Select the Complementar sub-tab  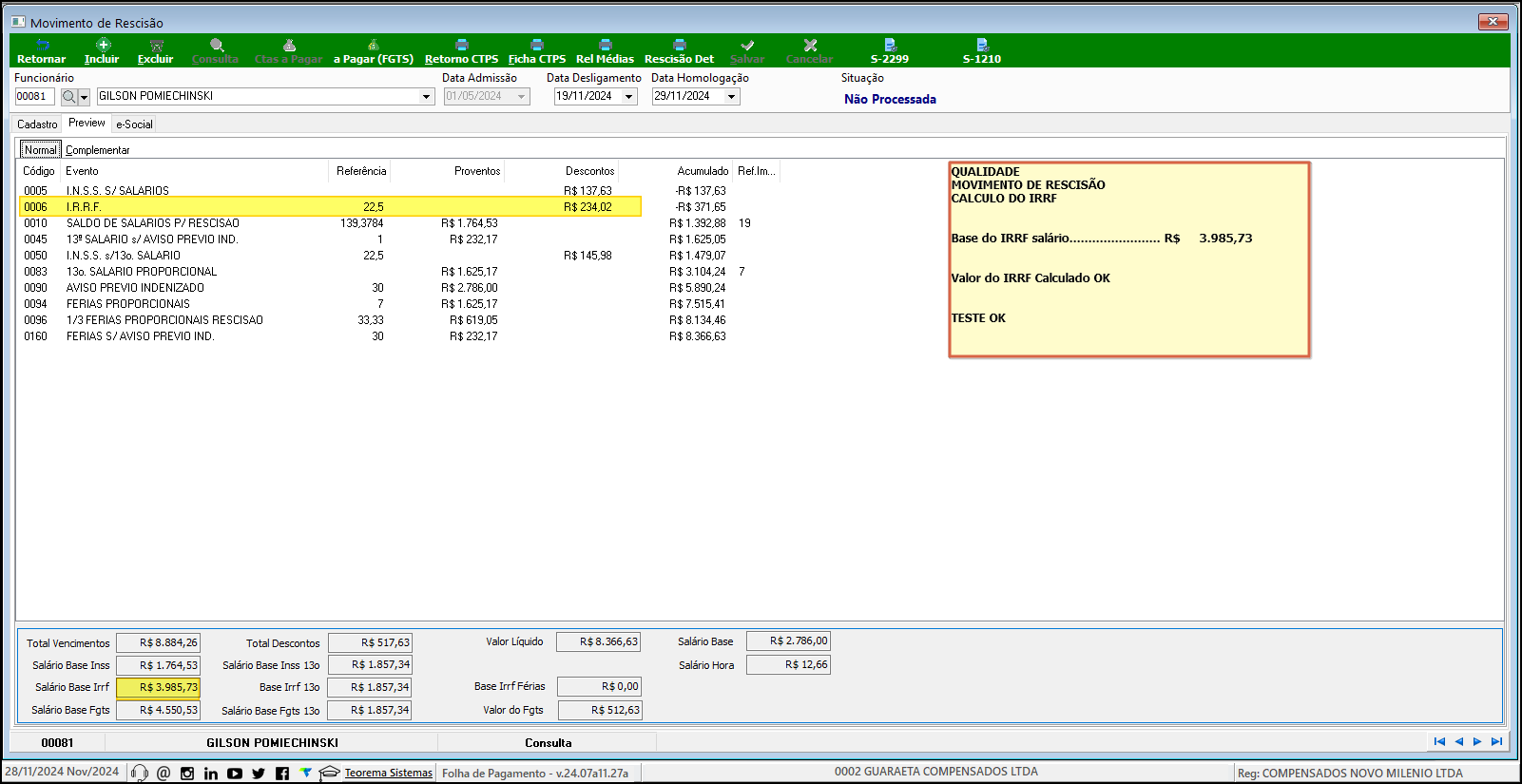pos(98,150)
